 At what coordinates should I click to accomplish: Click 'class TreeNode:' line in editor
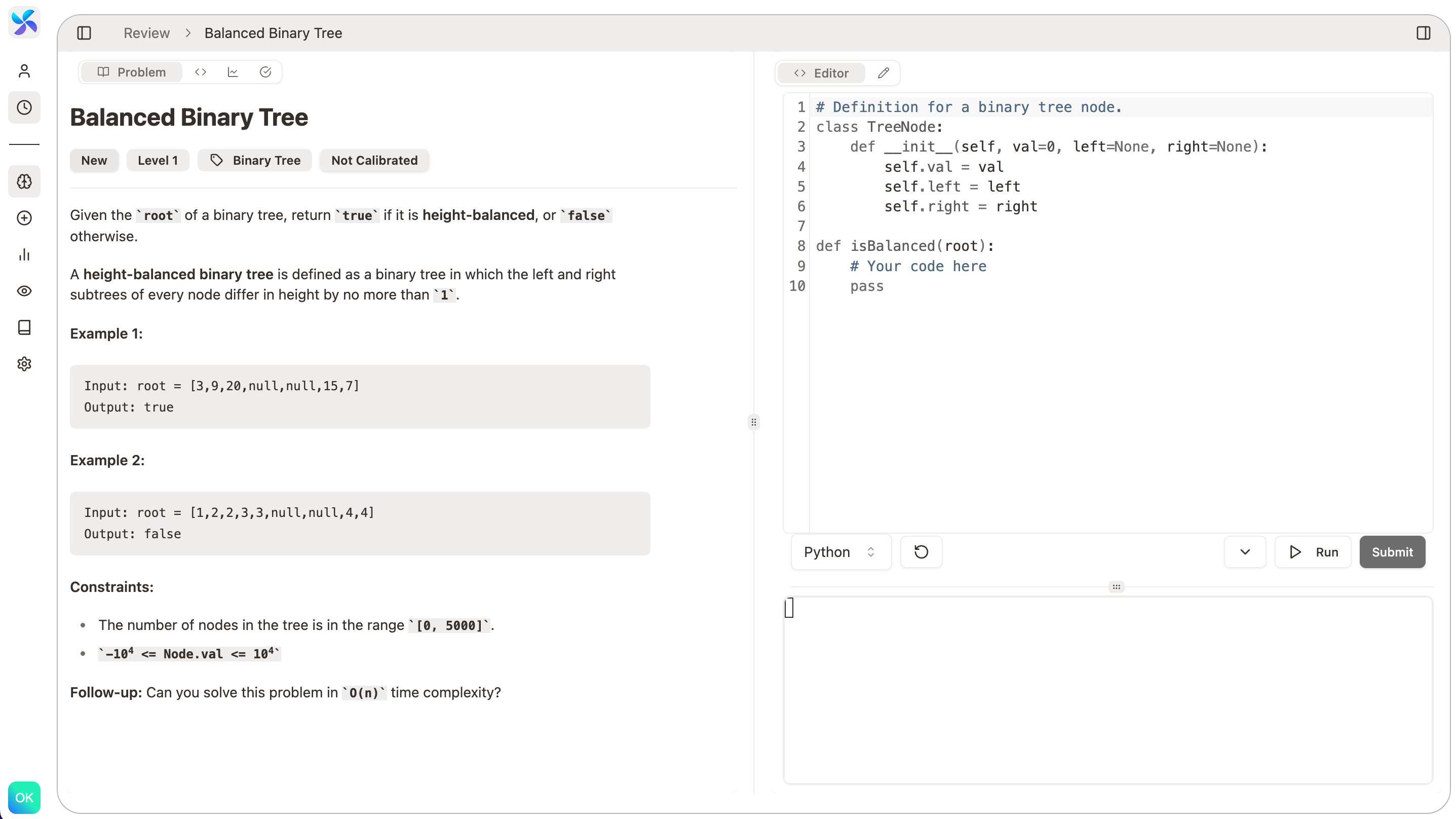coord(879,127)
